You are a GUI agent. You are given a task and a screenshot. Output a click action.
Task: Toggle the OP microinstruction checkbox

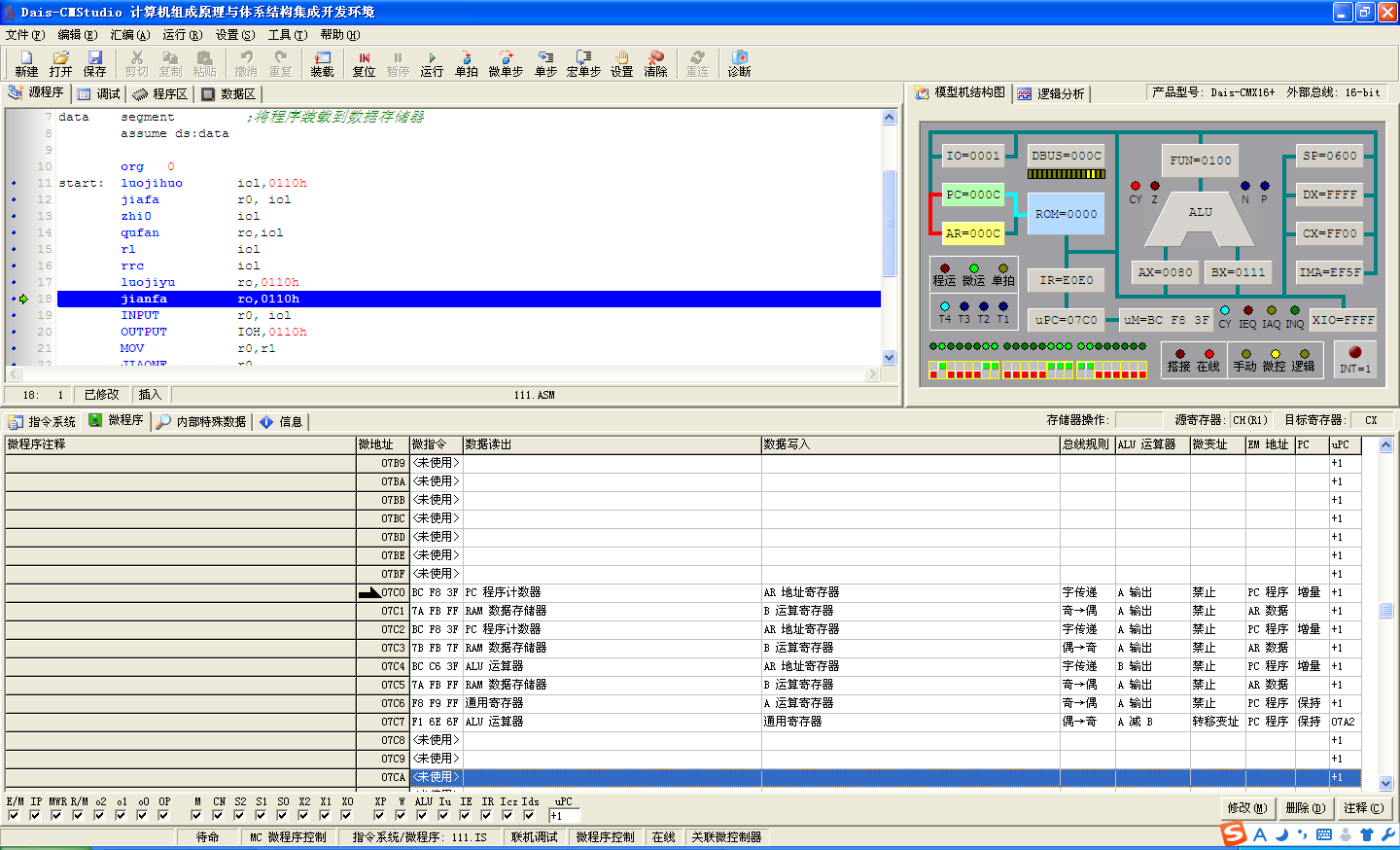pos(163,815)
